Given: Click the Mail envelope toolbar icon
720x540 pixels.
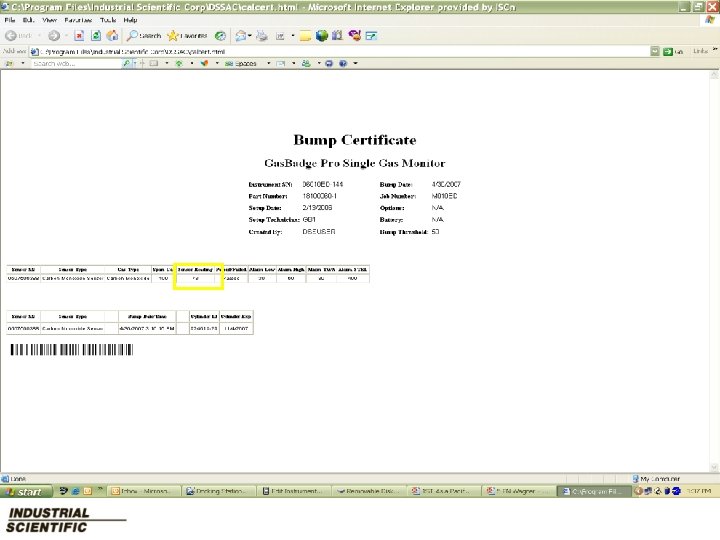Looking at the screenshot, I should click(241, 35).
